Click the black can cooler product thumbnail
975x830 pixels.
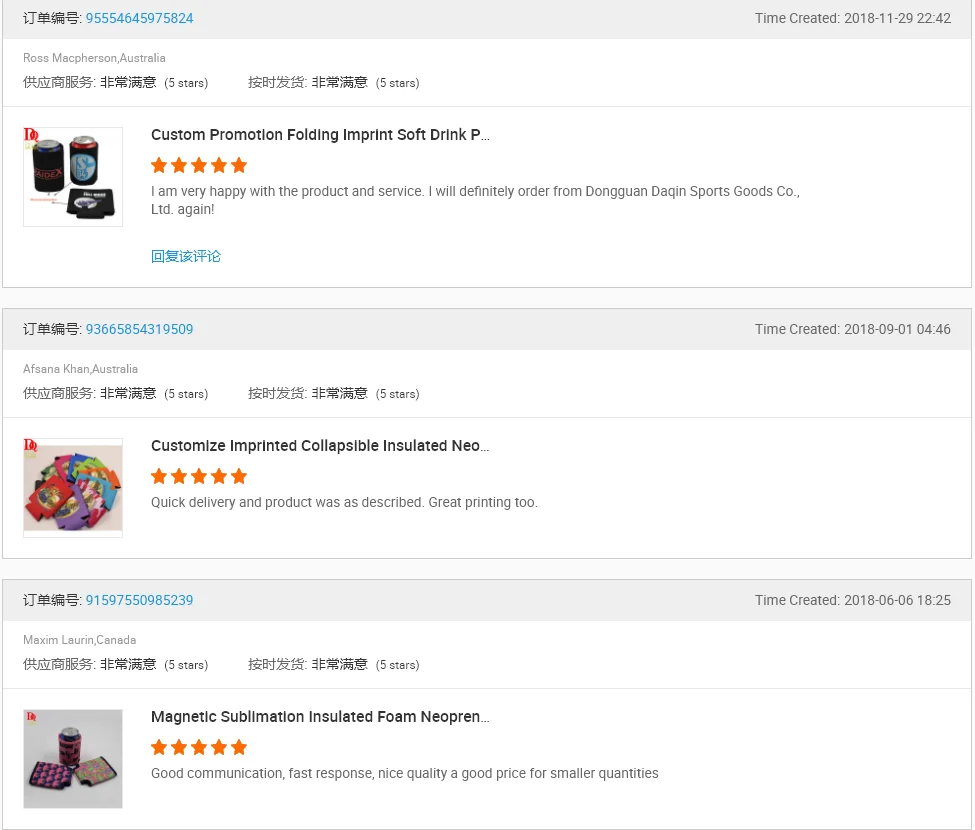73,177
